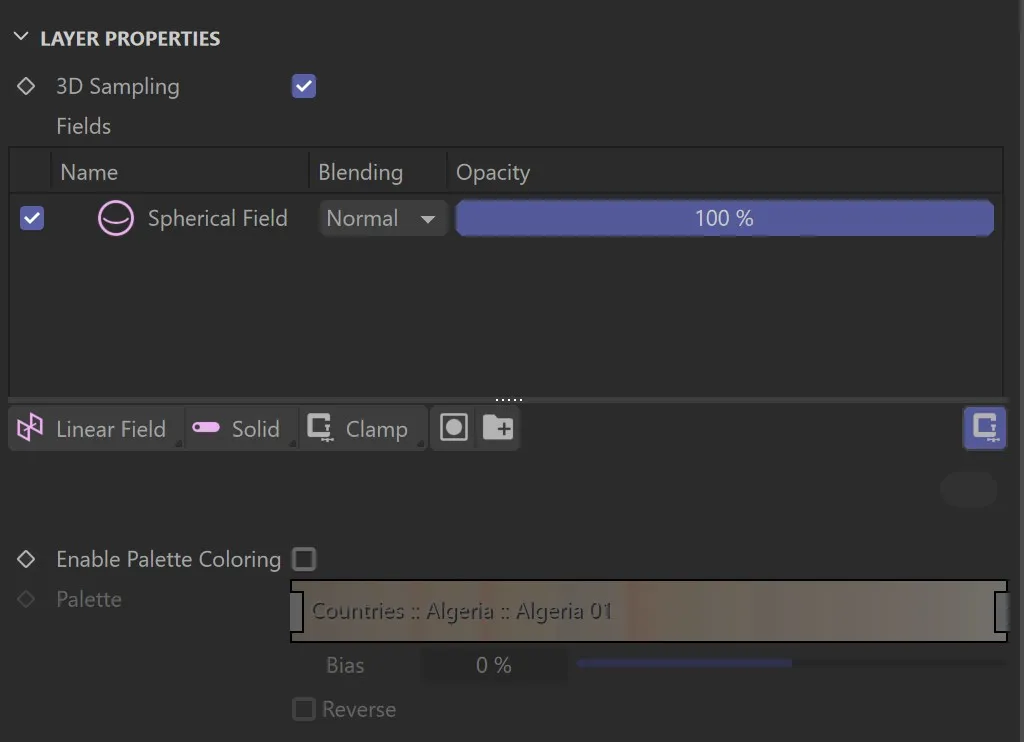Click the Opacity column header
1024x742 pixels.
492,172
